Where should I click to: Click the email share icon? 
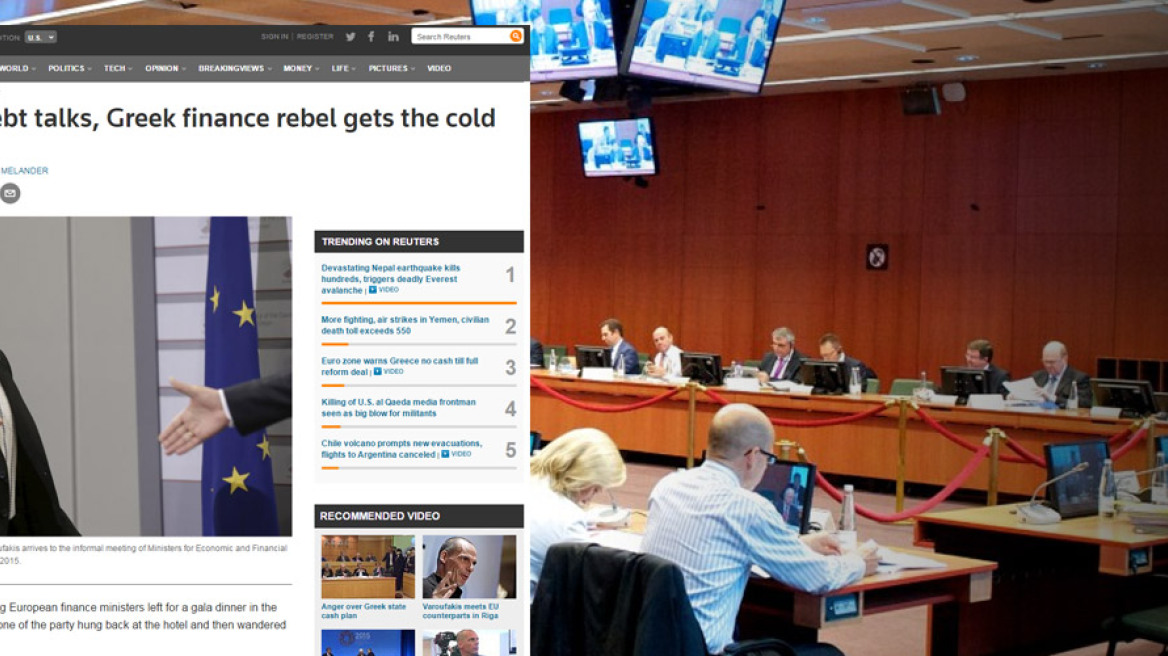point(10,193)
